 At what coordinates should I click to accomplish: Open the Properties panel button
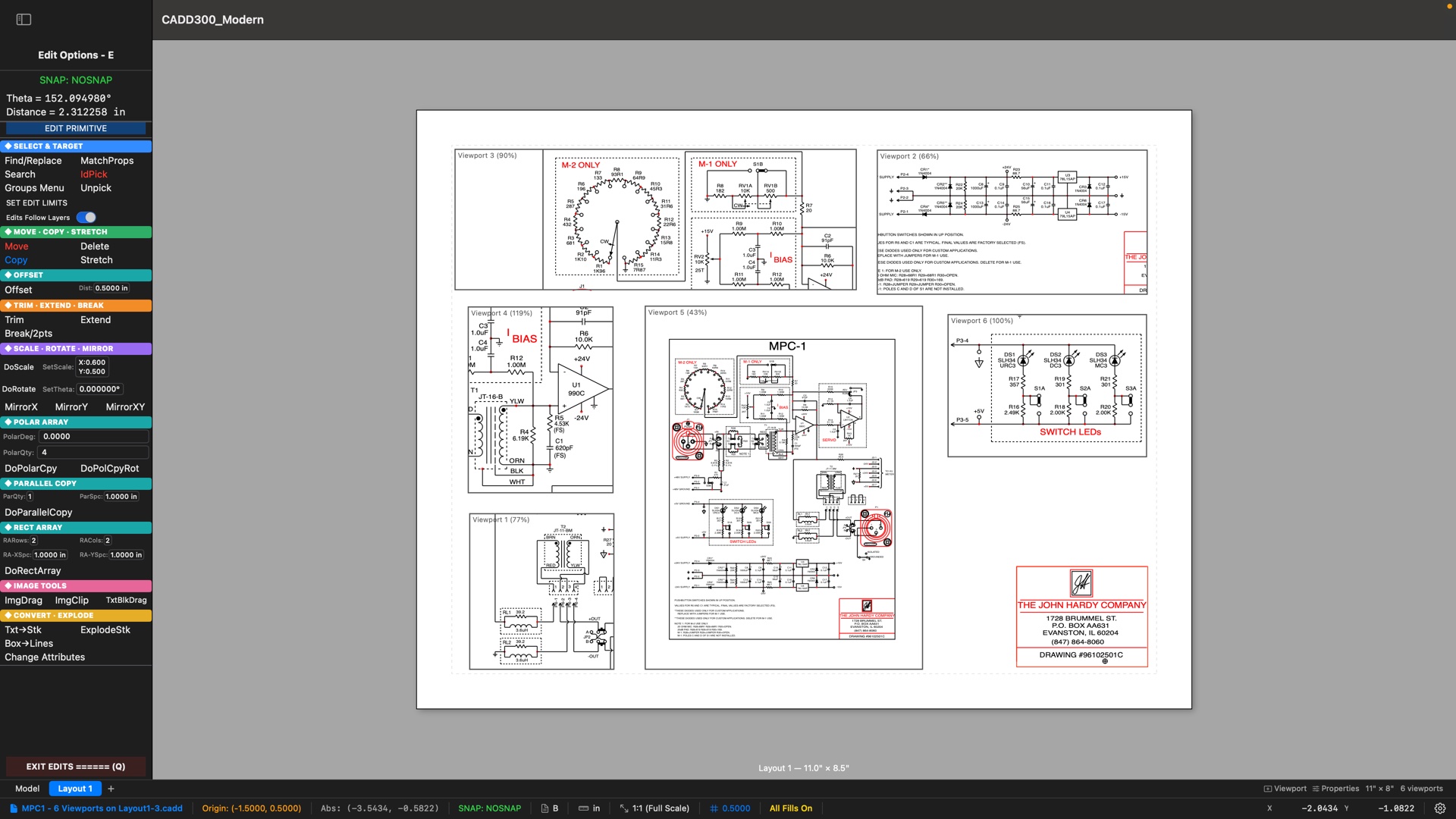click(x=1335, y=789)
